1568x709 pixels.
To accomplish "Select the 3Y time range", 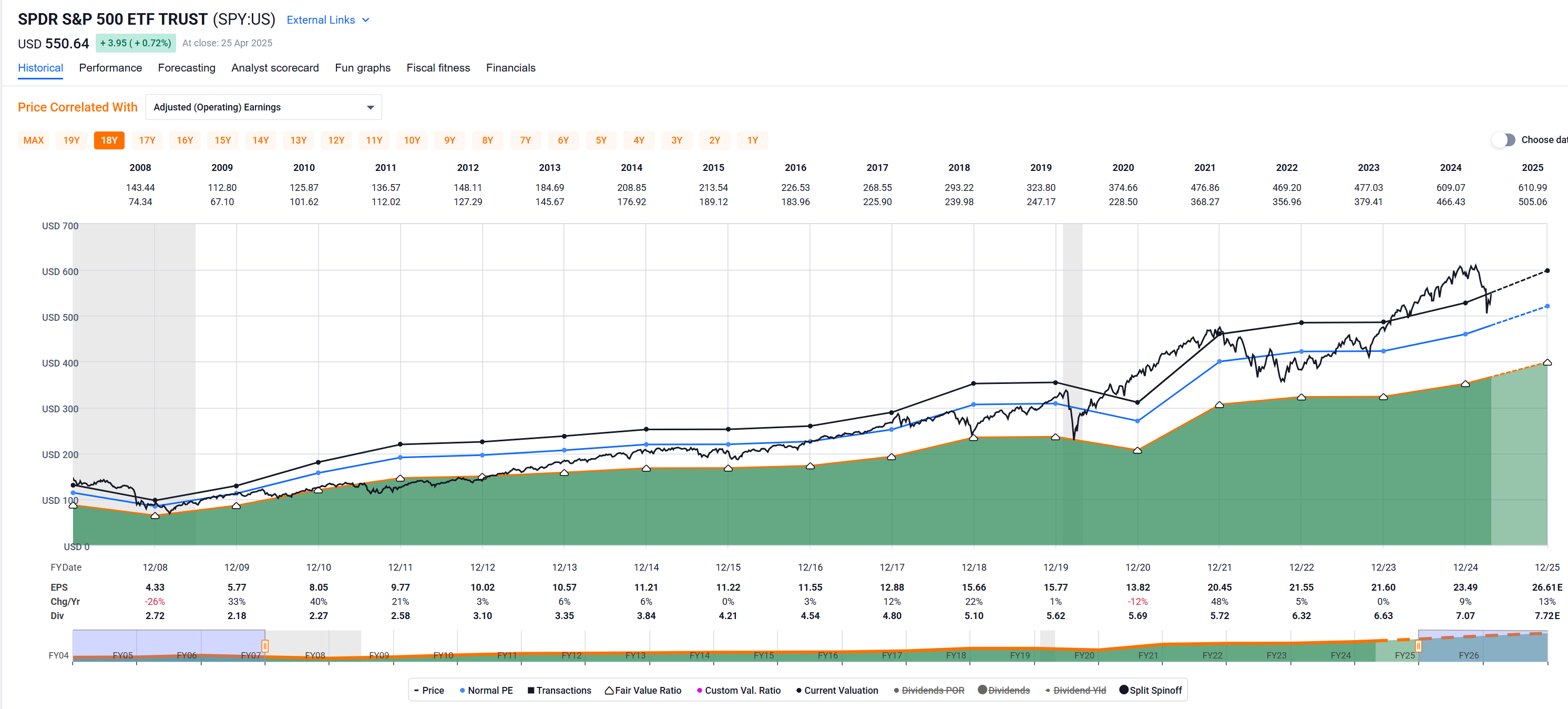I will pyautogui.click(x=677, y=140).
